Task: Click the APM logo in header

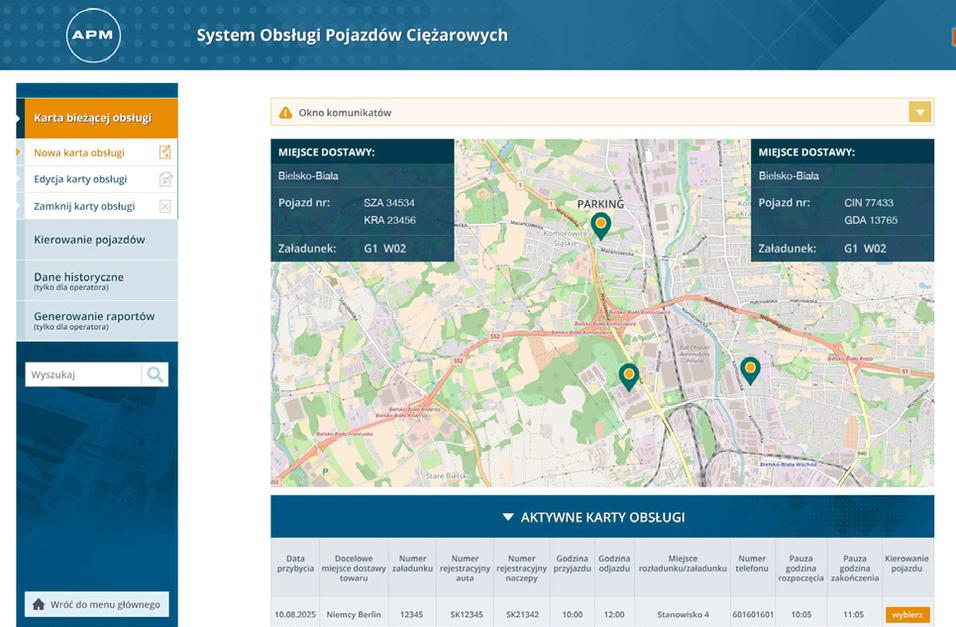Action: pyautogui.click(x=93, y=37)
